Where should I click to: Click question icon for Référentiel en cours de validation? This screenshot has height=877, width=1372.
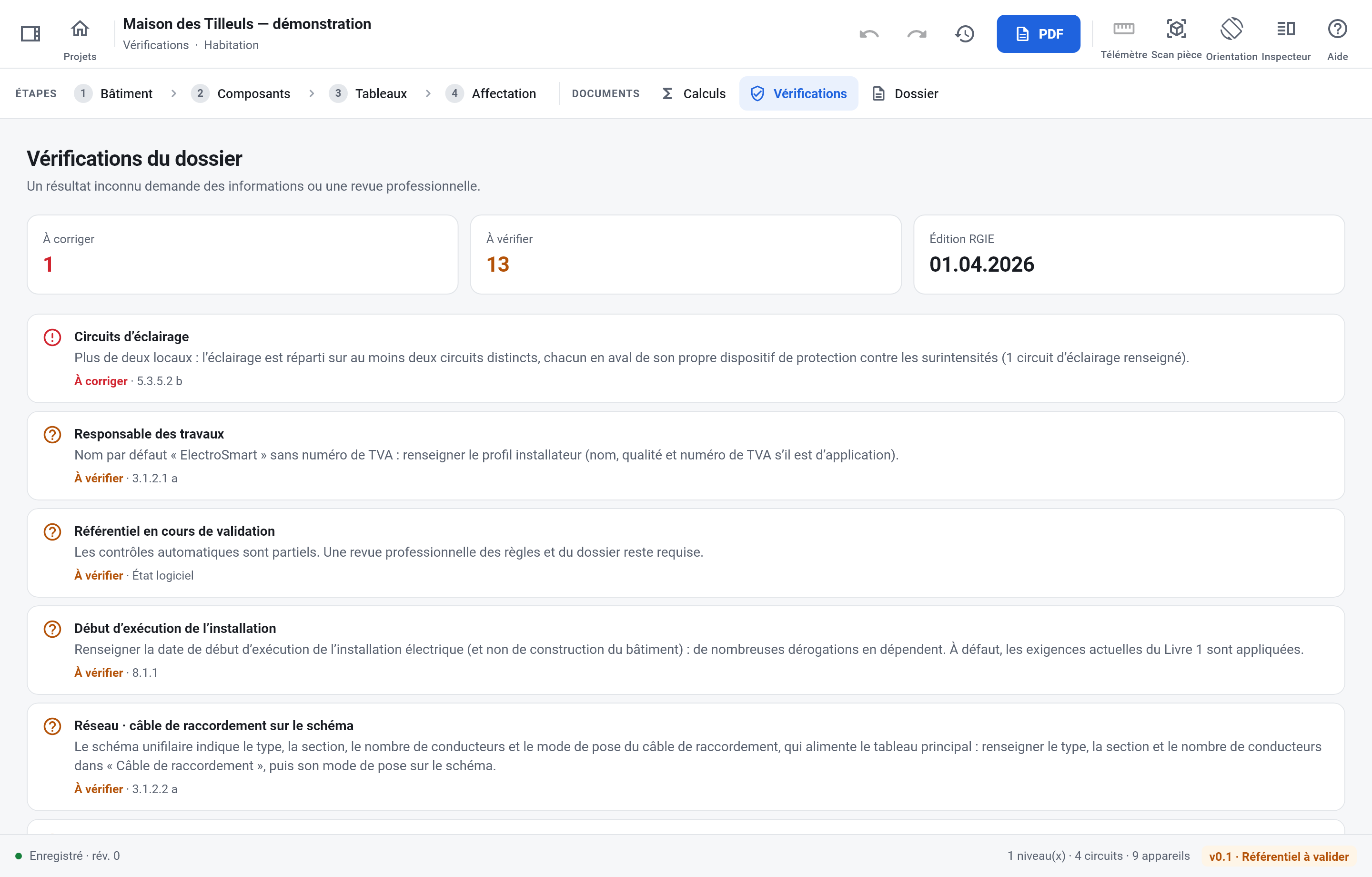52,532
